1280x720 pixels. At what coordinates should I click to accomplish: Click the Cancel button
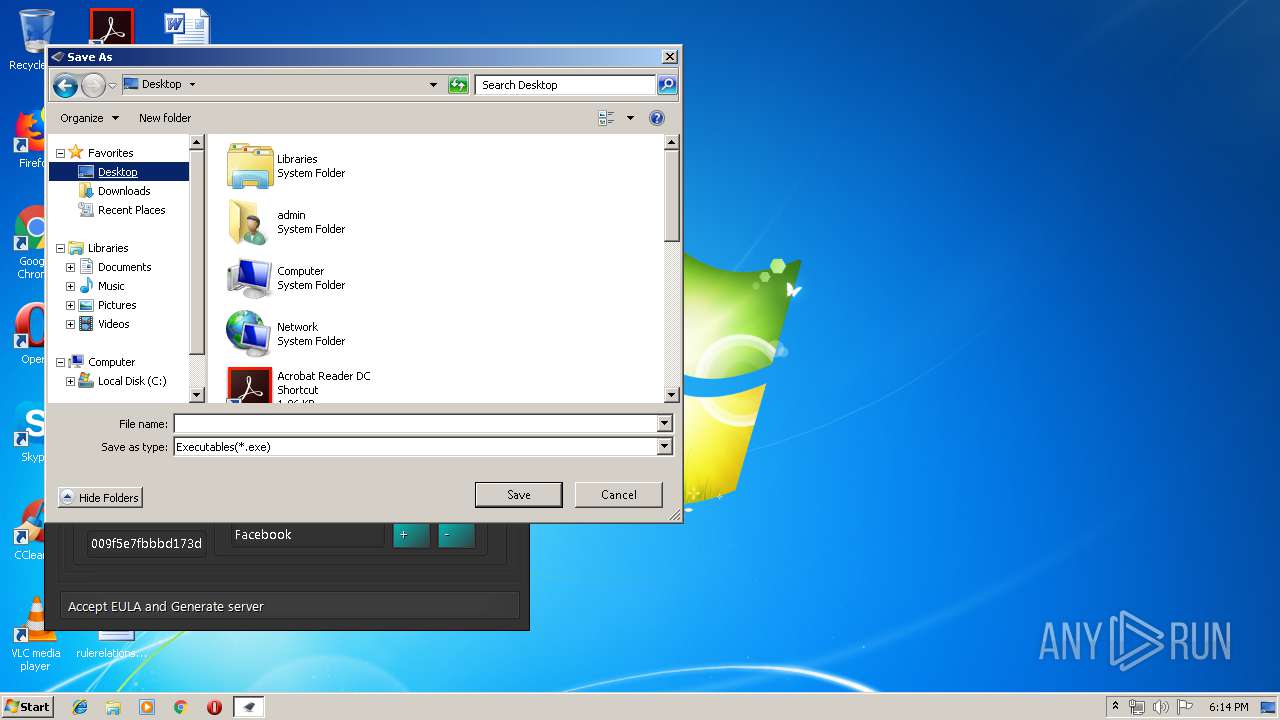[x=619, y=495]
